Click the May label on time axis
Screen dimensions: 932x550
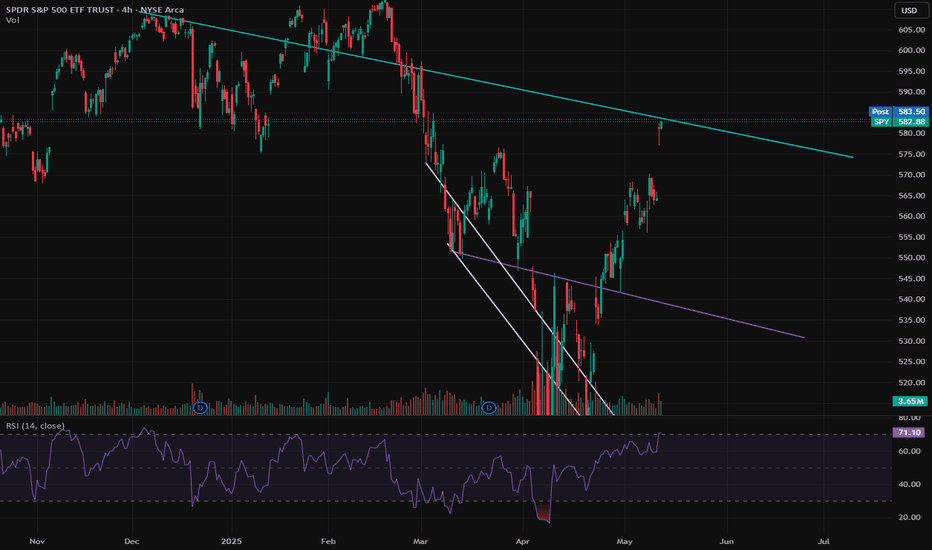[624, 541]
